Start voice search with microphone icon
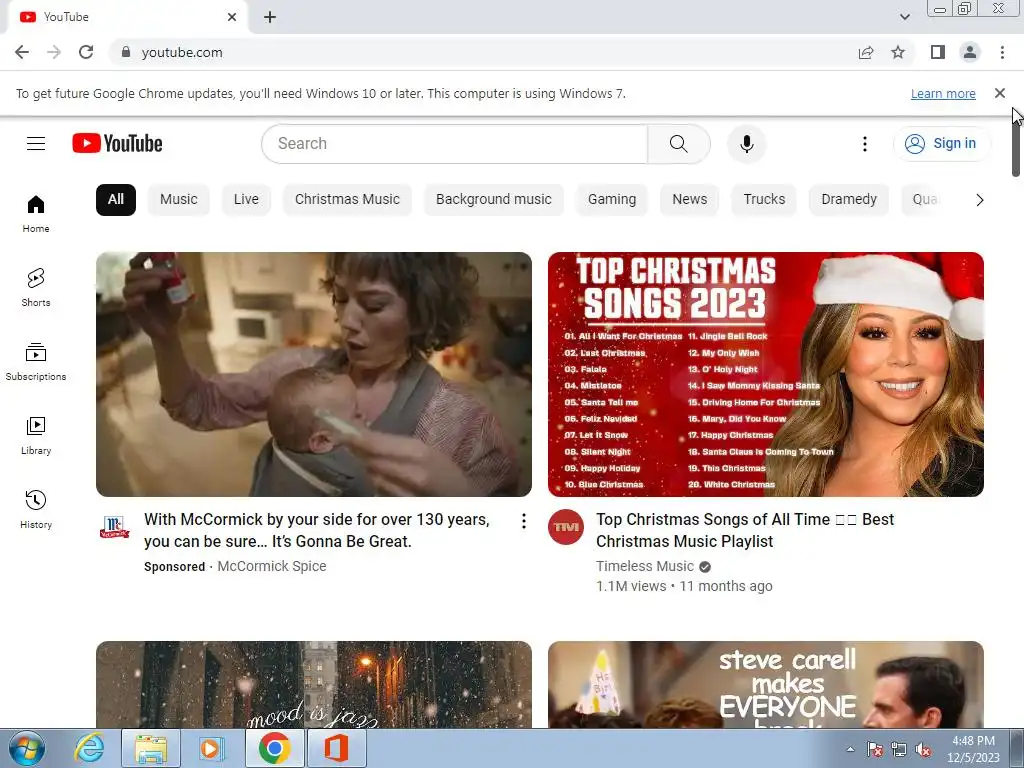Viewport: 1024px width, 768px height. pos(746,144)
